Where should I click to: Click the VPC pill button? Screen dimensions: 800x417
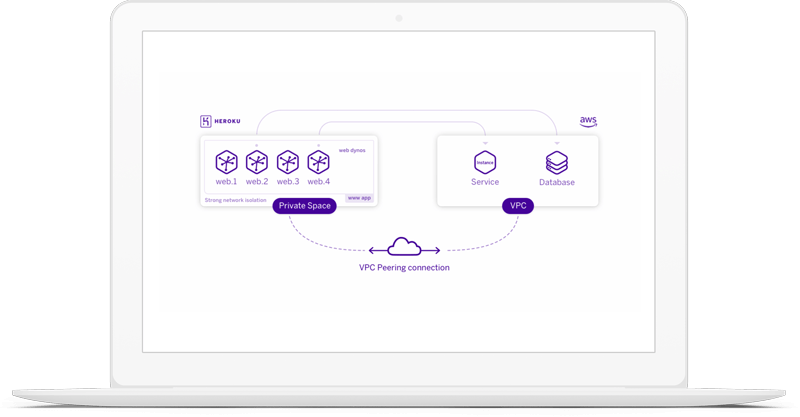tap(518, 206)
